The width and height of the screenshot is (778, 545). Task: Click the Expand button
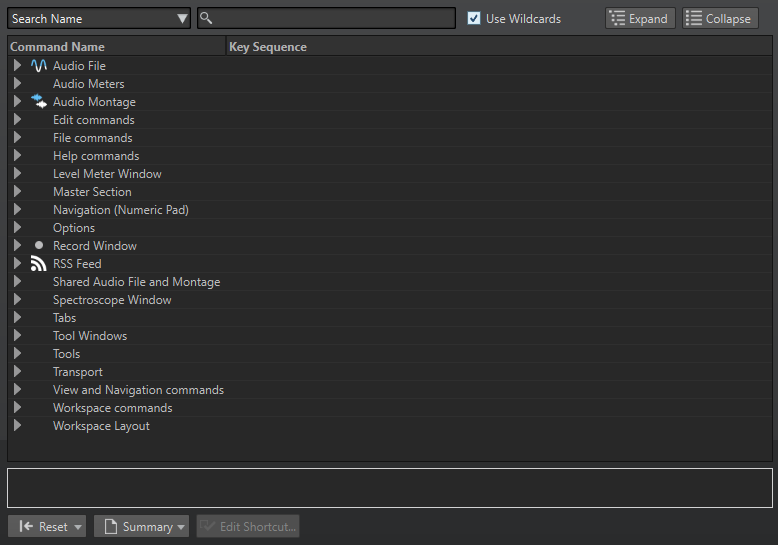pyautogui.click(x=640, y=18)
